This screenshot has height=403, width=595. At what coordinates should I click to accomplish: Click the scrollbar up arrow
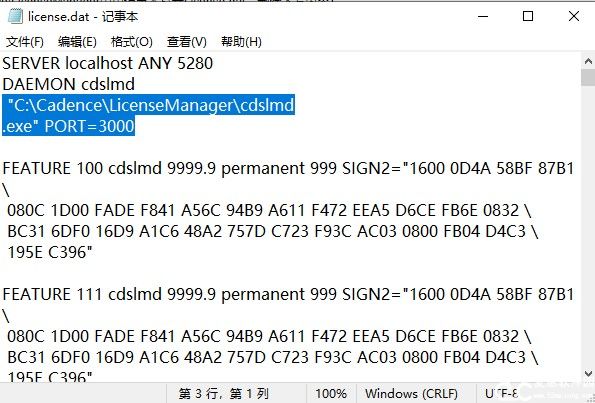[588, 61]
